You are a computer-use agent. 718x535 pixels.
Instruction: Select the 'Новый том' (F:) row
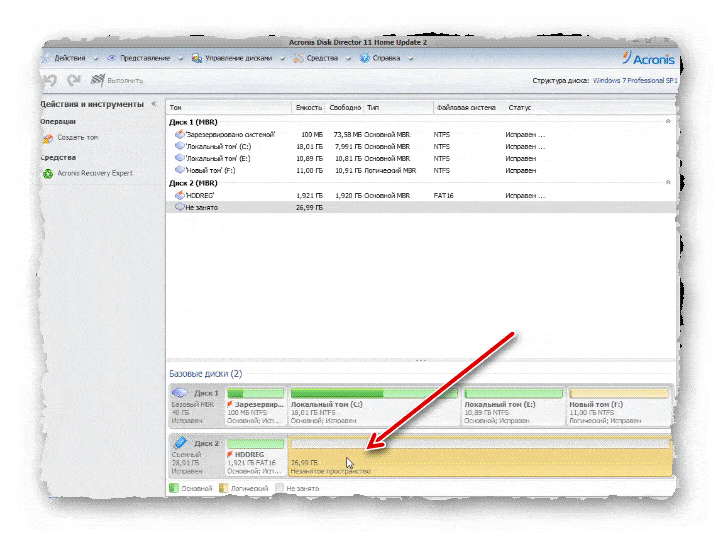[421, 170]
